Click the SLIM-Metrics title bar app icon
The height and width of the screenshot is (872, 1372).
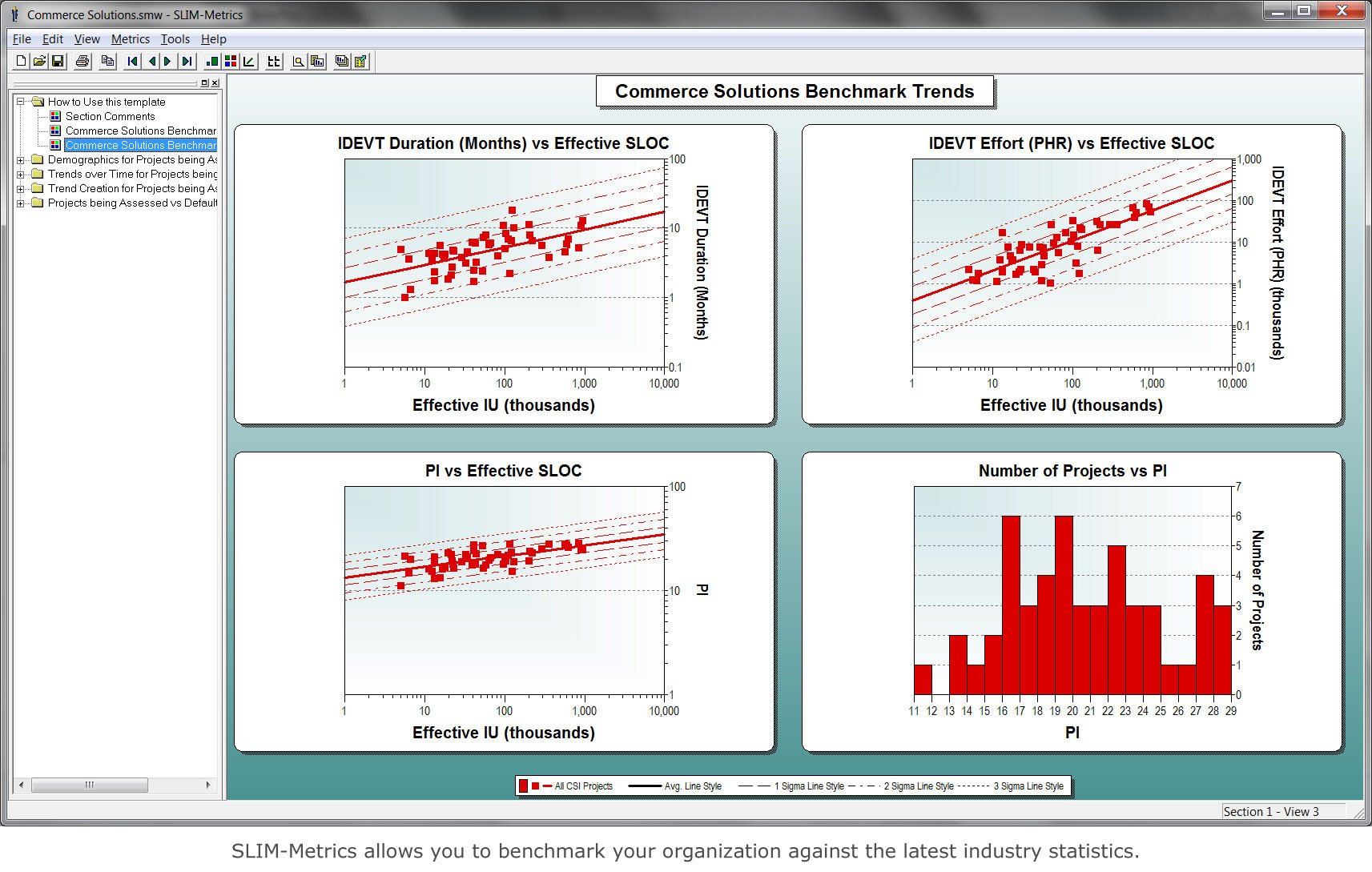[x=15, y=14]
